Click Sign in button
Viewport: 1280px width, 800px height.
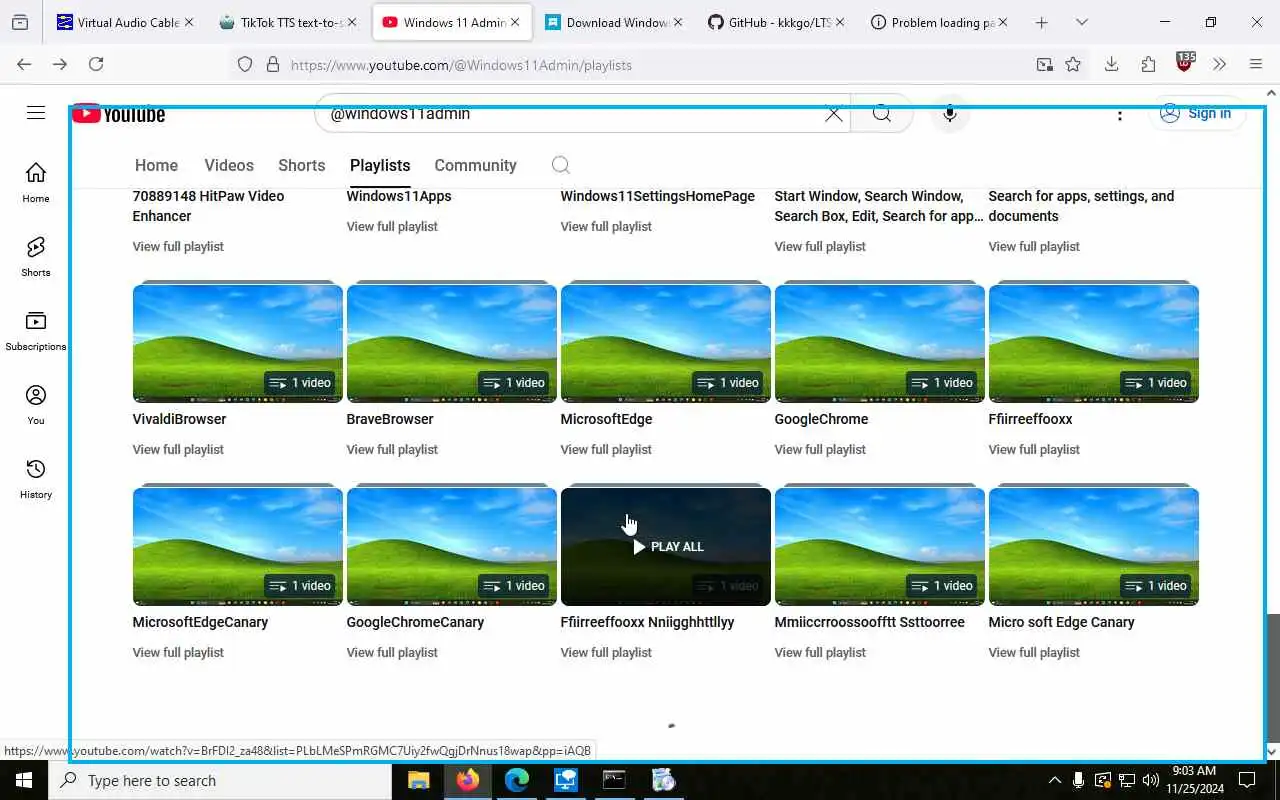coord(1197,113)
